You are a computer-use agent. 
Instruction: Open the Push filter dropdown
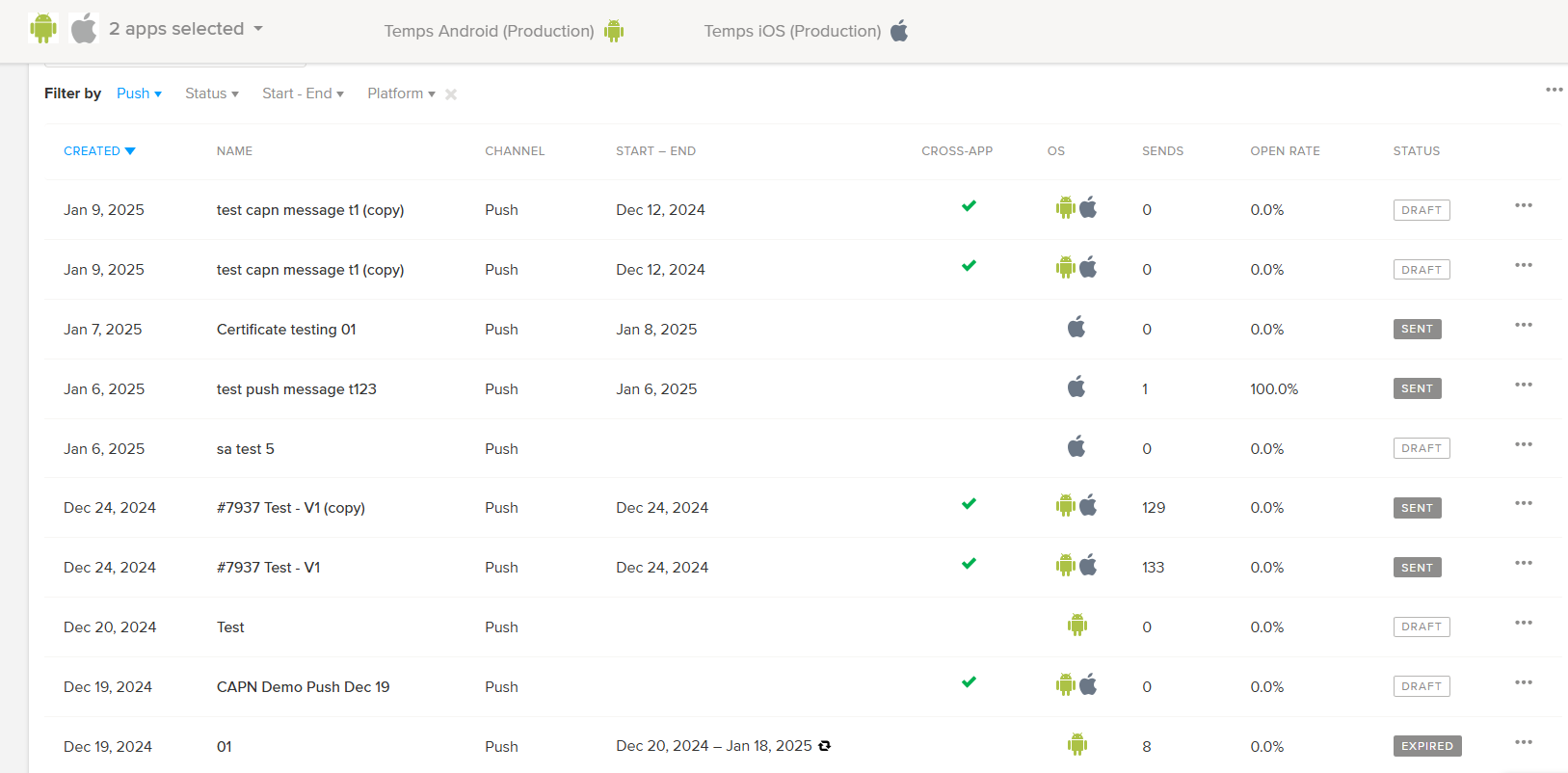(x=139, y=93)
